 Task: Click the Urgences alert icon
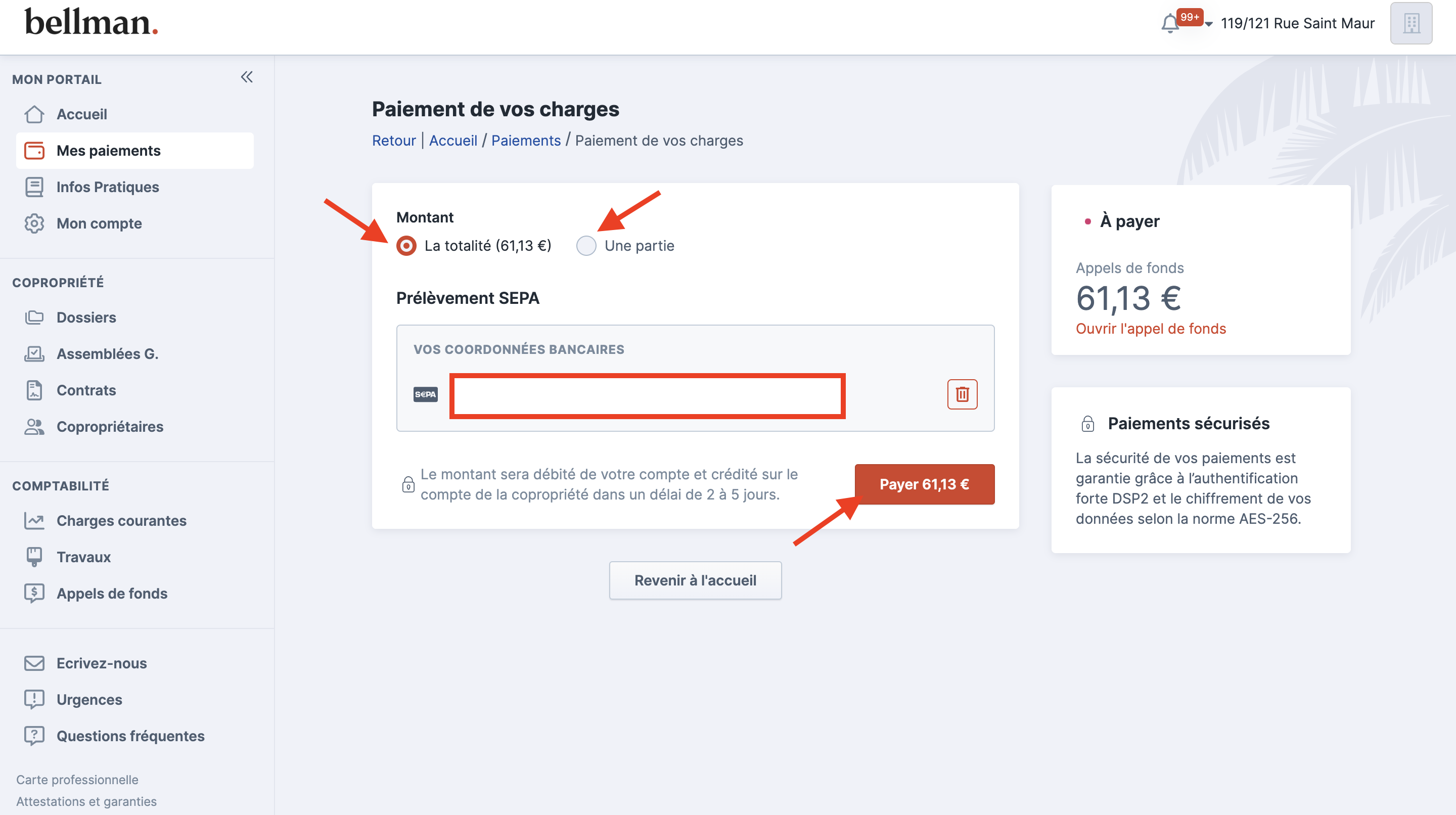34,700
